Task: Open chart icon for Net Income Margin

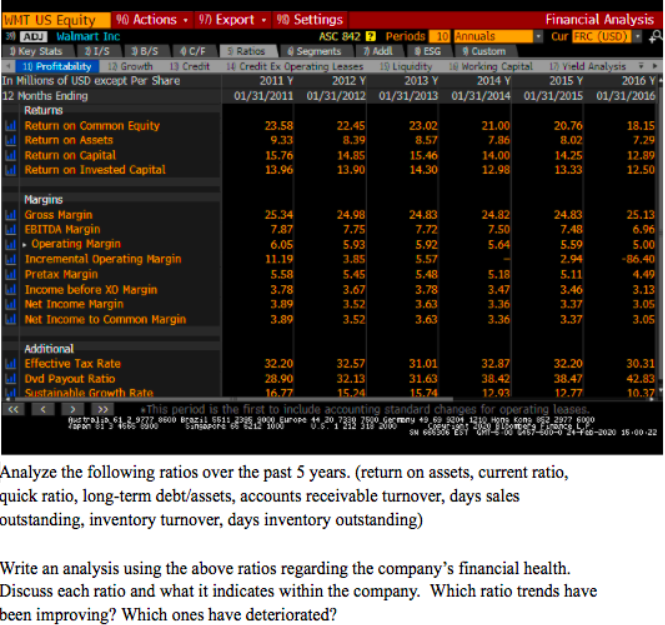Action: tap(10, 304)
